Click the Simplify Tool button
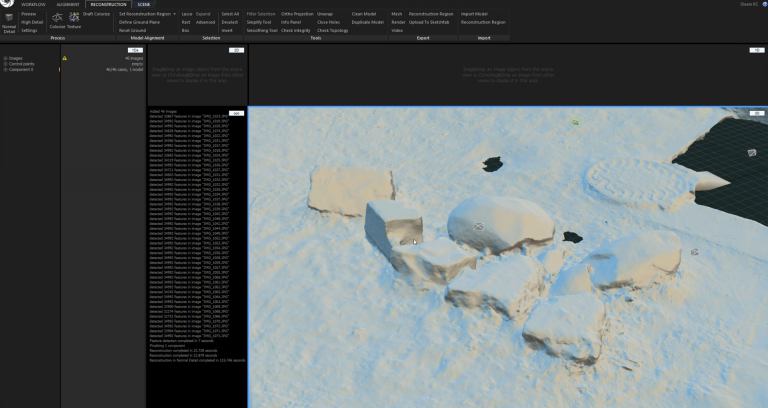768x408 pixels. click(x=259, y=21)
